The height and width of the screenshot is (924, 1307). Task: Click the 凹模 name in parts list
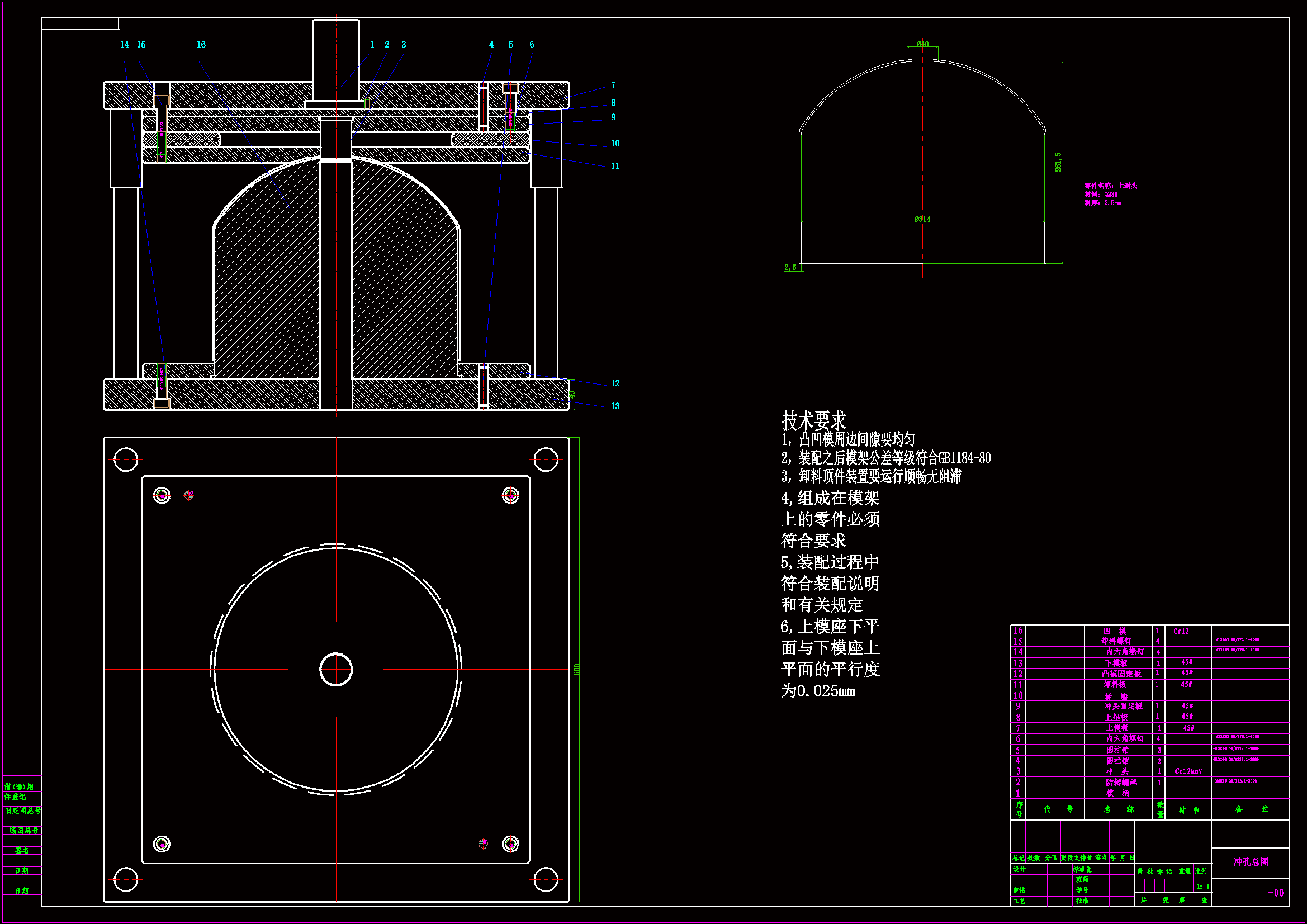[1115, 631]
